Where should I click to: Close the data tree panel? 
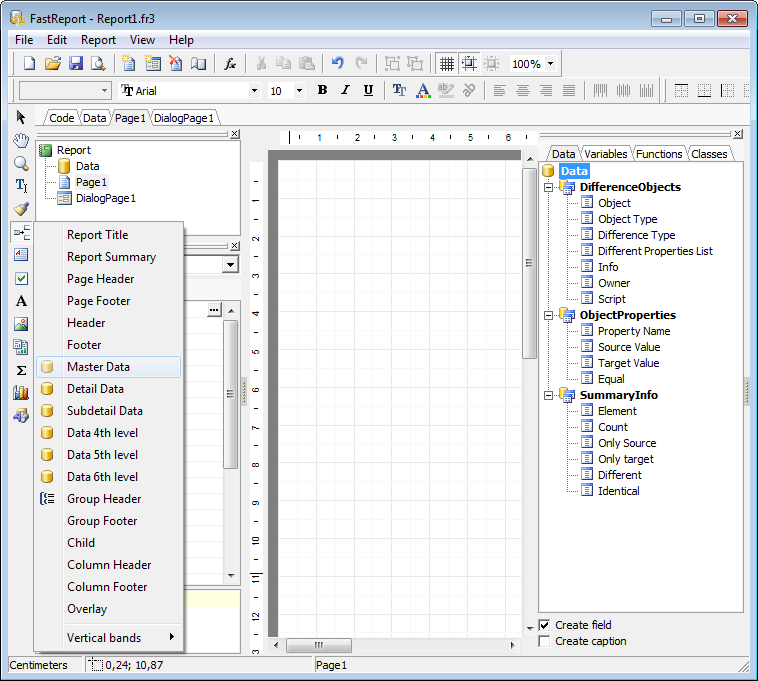(738, 134)
